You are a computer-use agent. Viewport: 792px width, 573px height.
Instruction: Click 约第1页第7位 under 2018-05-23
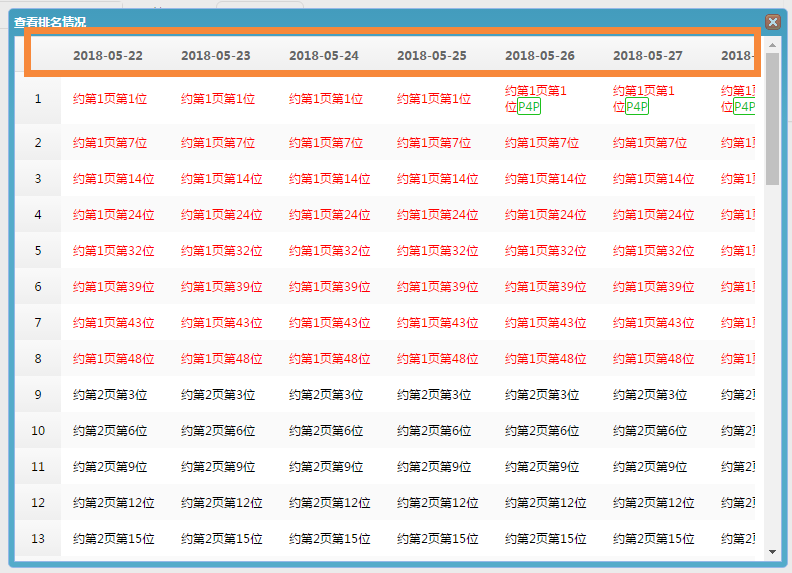click(x=218, y=143)
